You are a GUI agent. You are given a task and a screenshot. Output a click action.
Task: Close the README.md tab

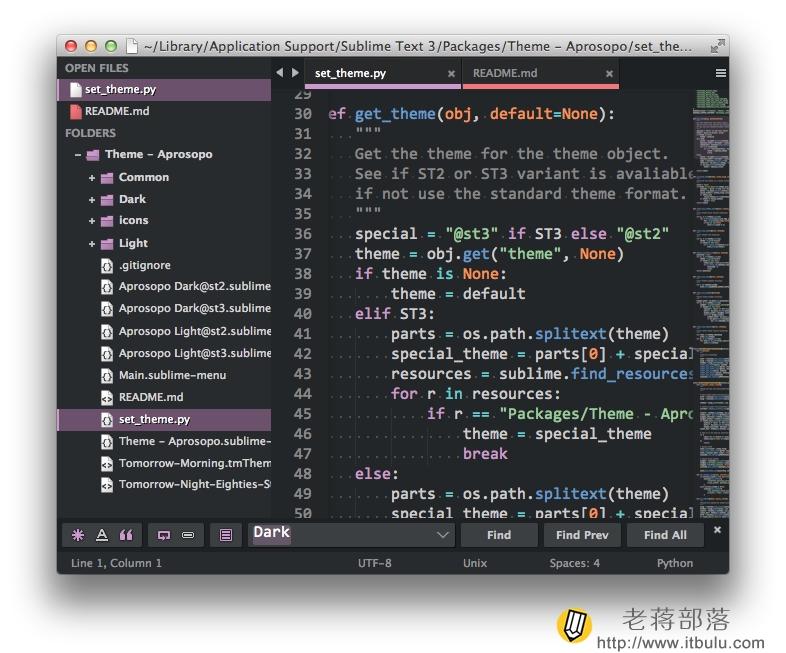point(609,74)
